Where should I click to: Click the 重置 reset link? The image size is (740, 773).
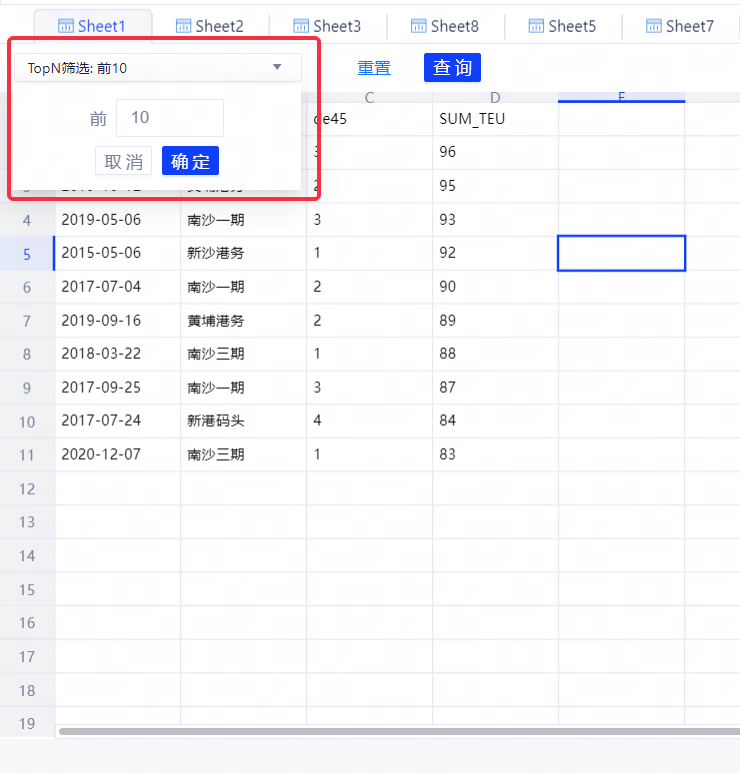pyautogui.click(x=374, y=68)
